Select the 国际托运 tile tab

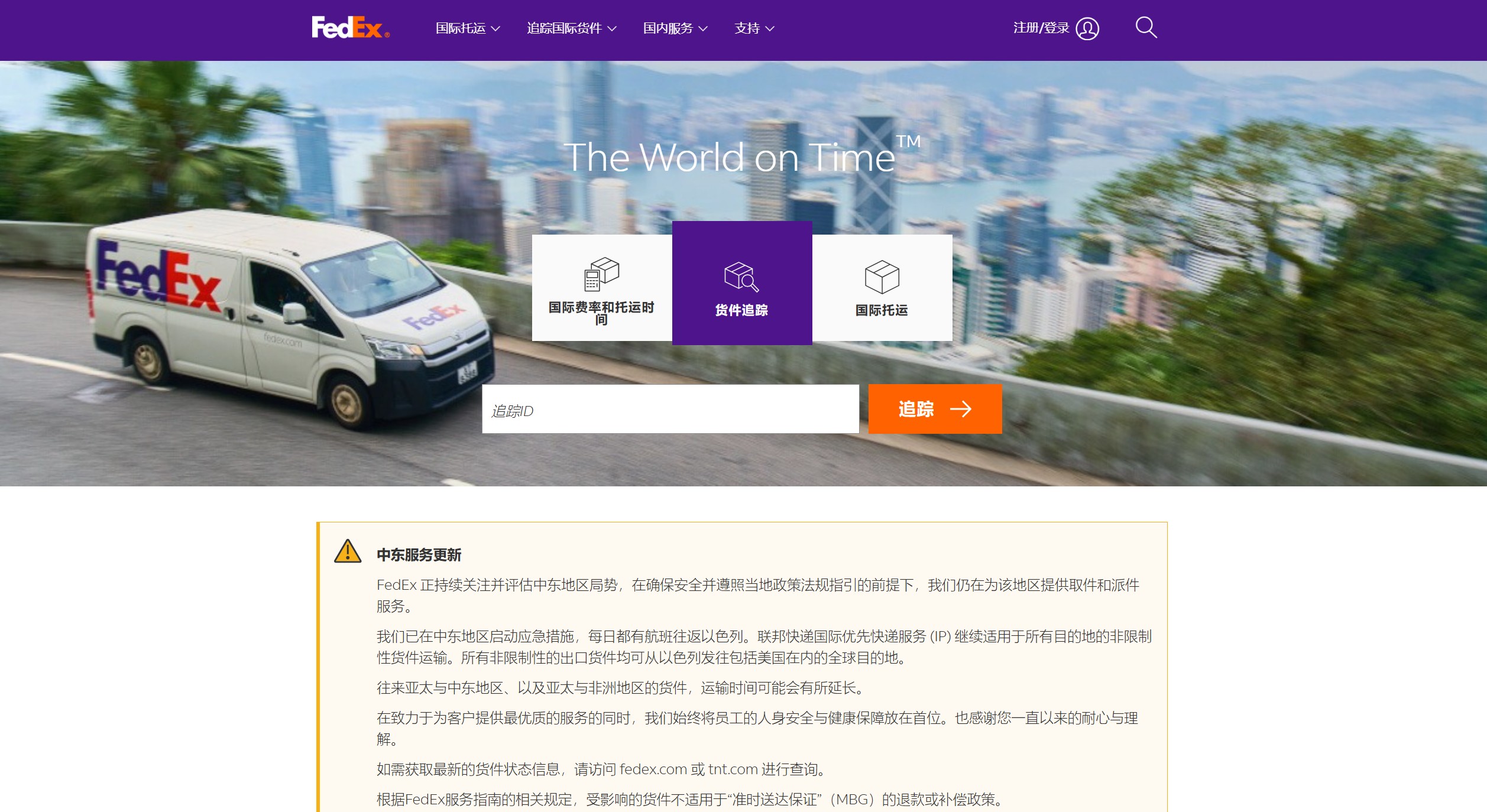(882, 288)
